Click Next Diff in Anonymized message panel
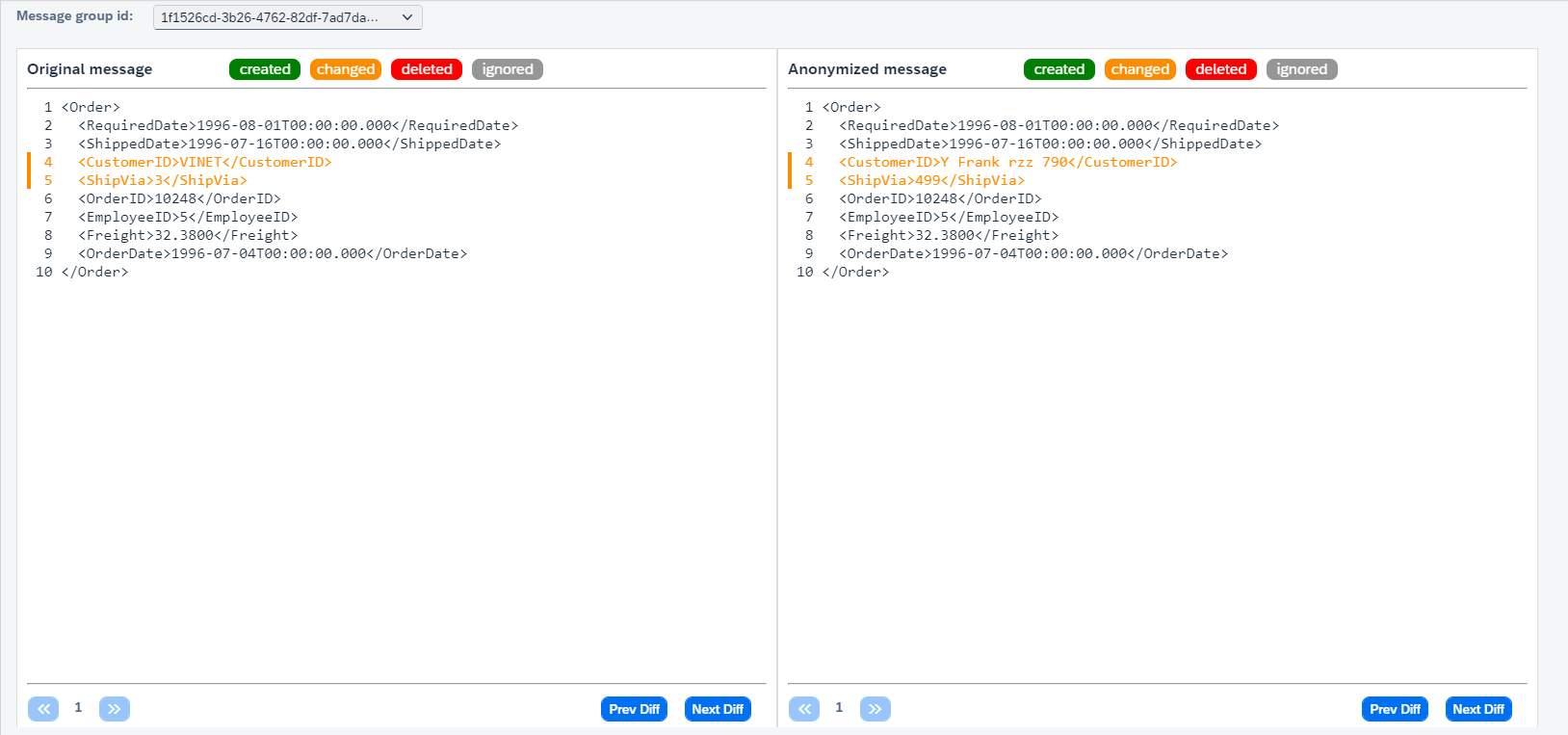Image resolution: width=1568 pixels, height=735 pixels. click(x=1478, y=709)
